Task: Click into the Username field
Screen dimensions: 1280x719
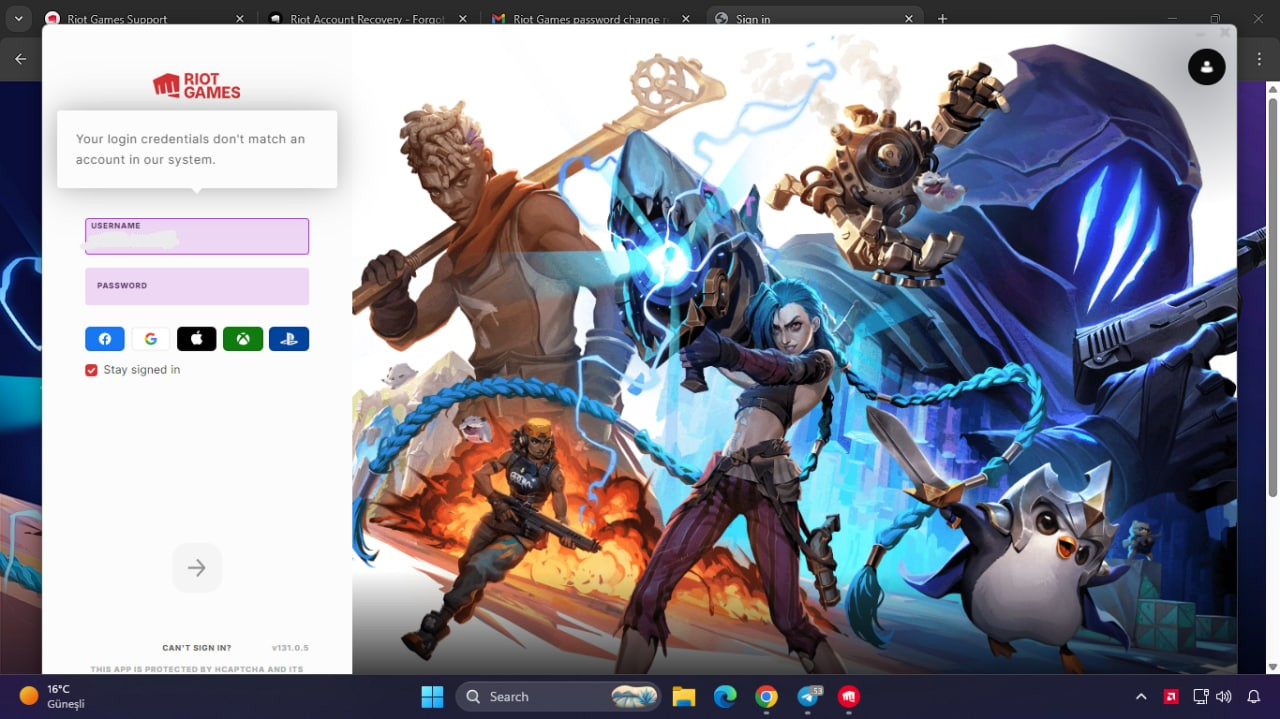Action: (197, 236)
